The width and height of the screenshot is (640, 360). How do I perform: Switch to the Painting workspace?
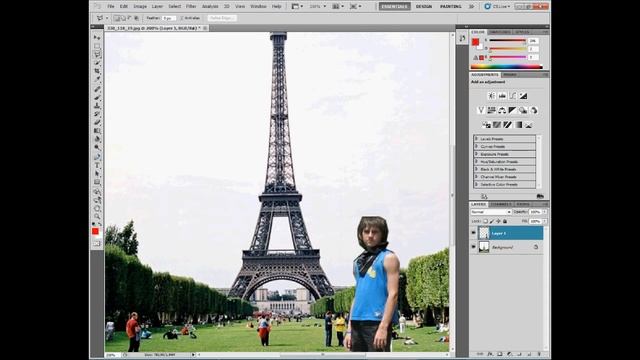(451, 7)
